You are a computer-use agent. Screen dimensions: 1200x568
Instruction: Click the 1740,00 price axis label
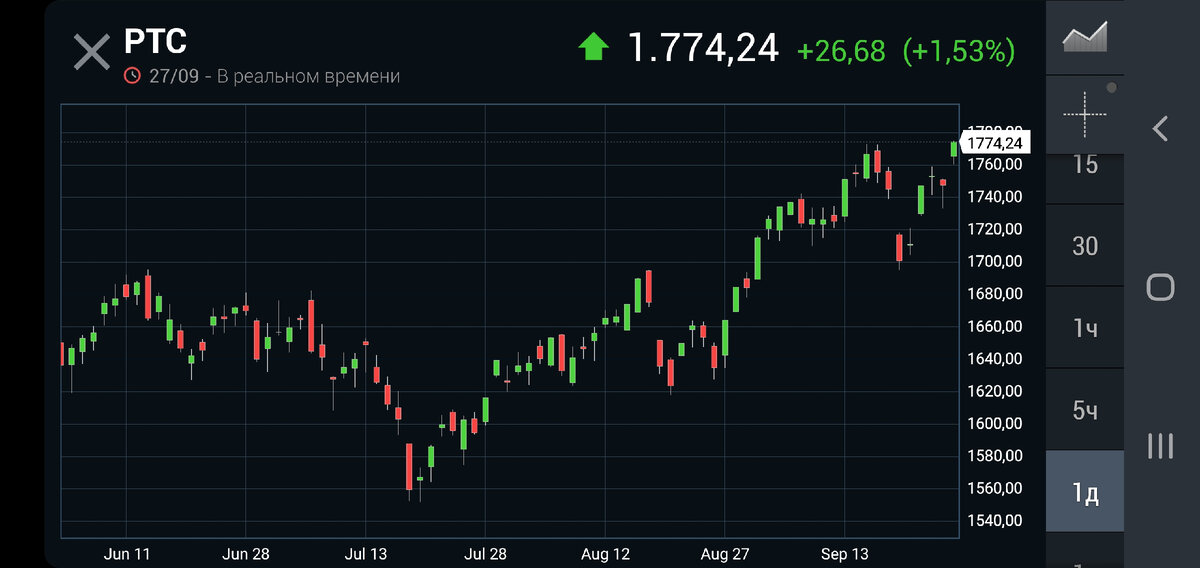pos(994,197)
